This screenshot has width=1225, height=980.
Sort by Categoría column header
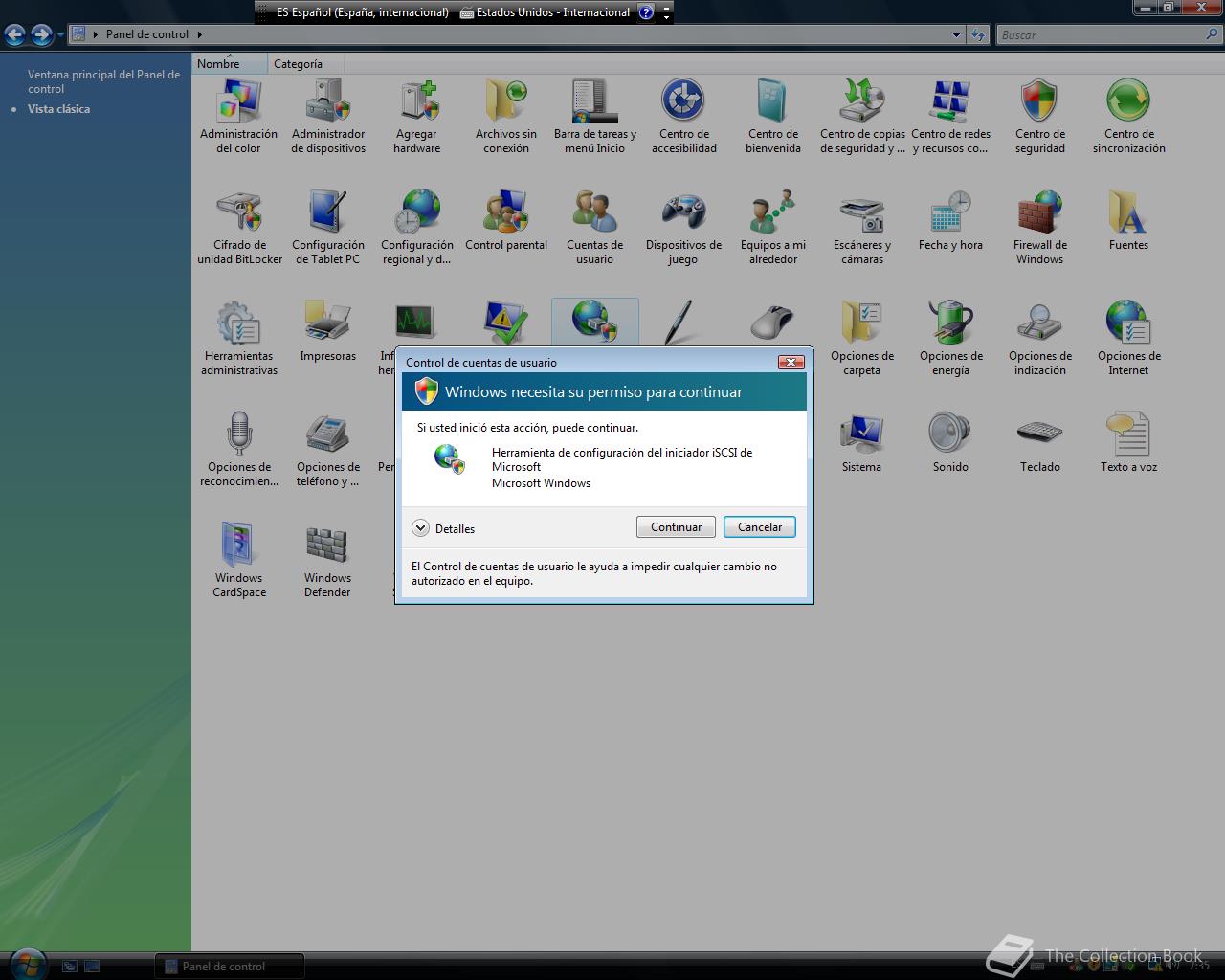pyautogui.click(x=305, y=64)
